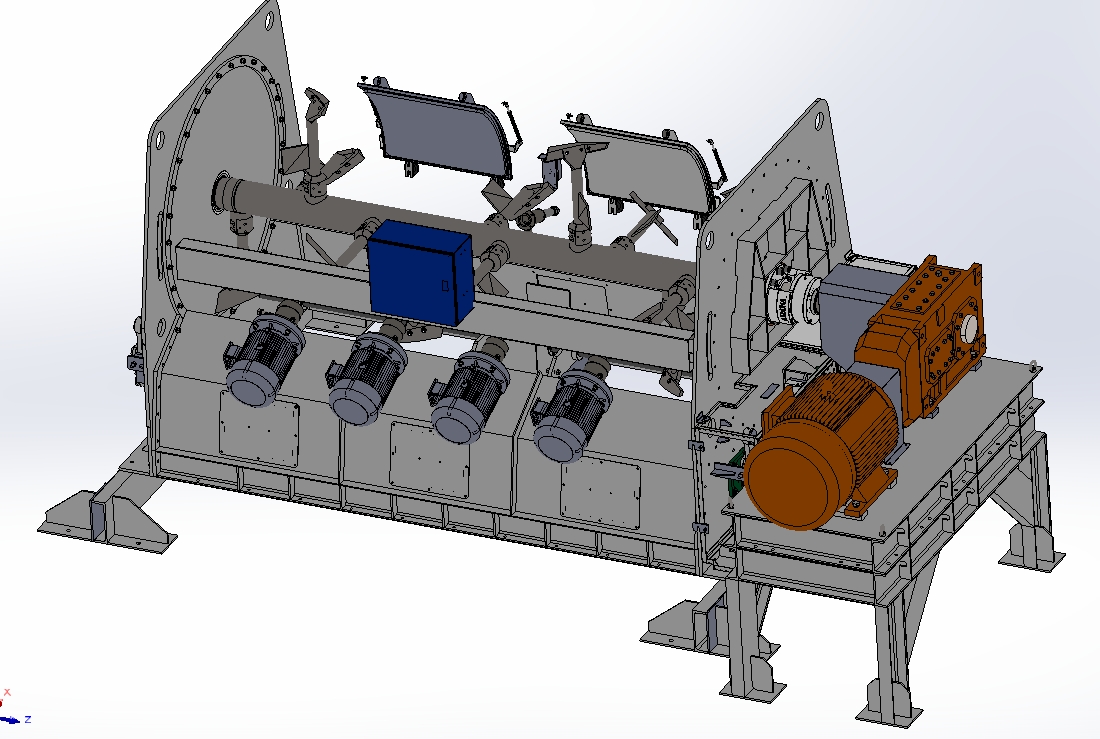1100x739 pixels.
Task: Select the left open hatch door
Action: (437, 128)
